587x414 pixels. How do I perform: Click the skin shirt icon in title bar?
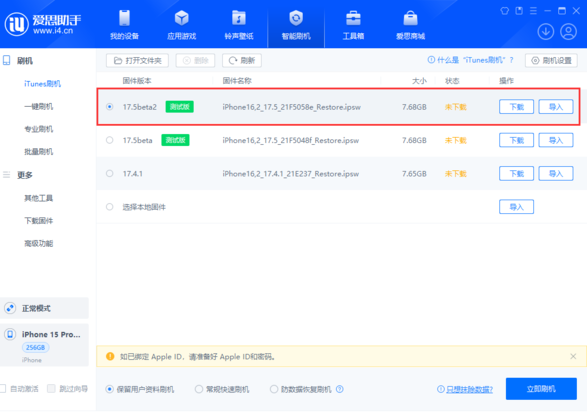pyautogui.click(x=505, y=11)
